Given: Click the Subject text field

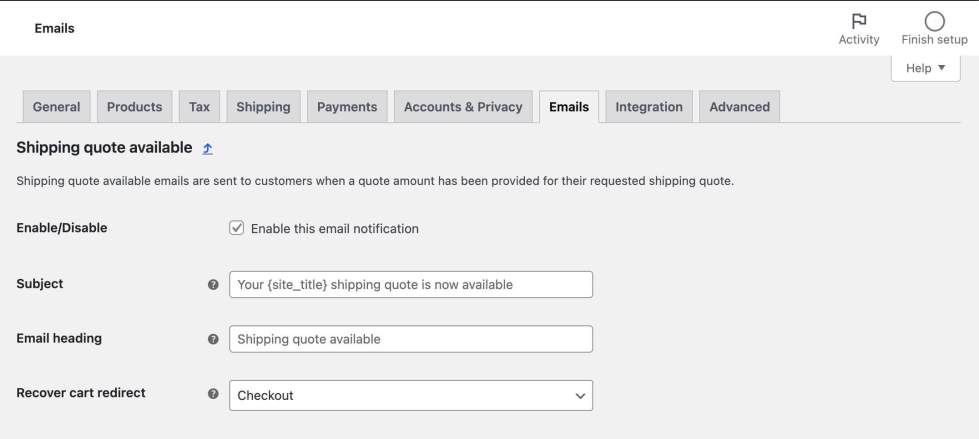Looking at the screenshot, I should [x=411, y=285].
